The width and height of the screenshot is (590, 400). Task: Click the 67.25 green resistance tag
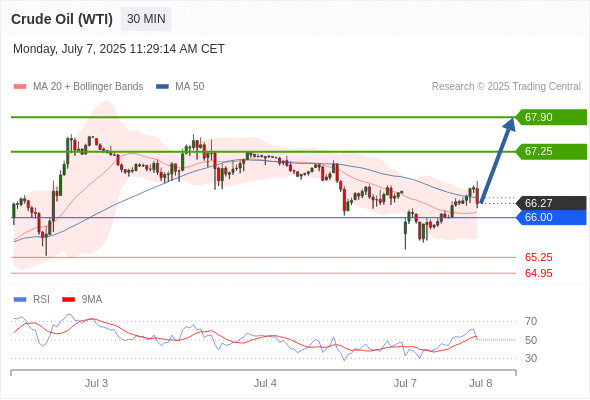coord(551,151)
